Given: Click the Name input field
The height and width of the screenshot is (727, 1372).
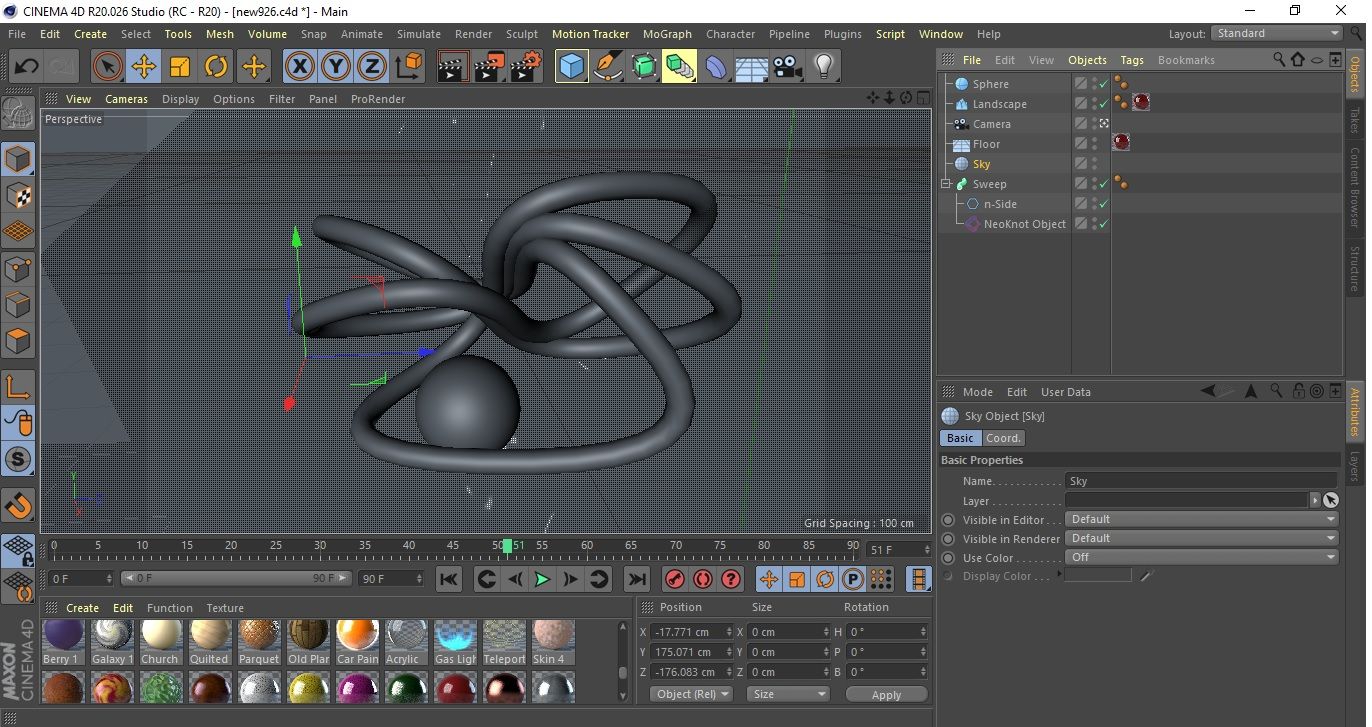Looking at the screenshot, I should click(x=1201, y=481).
